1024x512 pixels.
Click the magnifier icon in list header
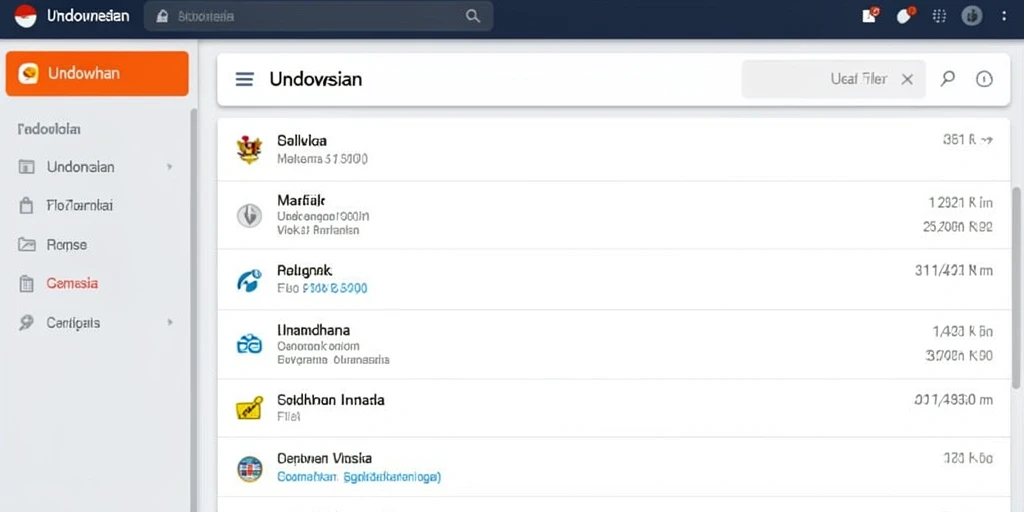947,79
